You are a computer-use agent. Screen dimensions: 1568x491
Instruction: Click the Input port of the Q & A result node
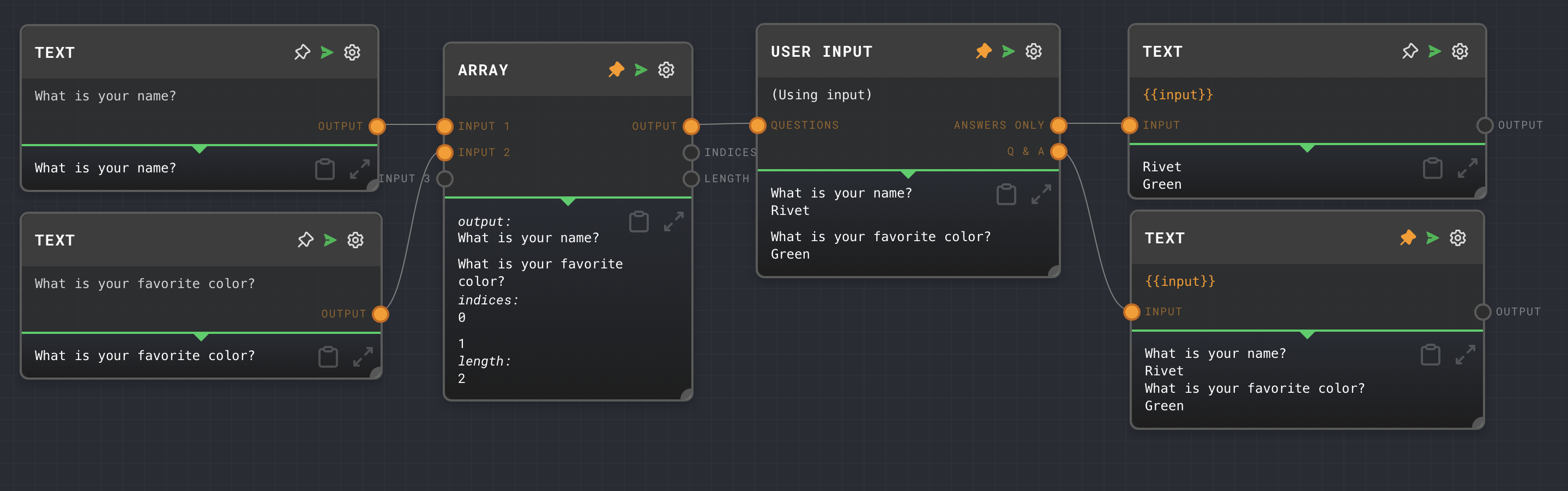(x=1131, y=312)
